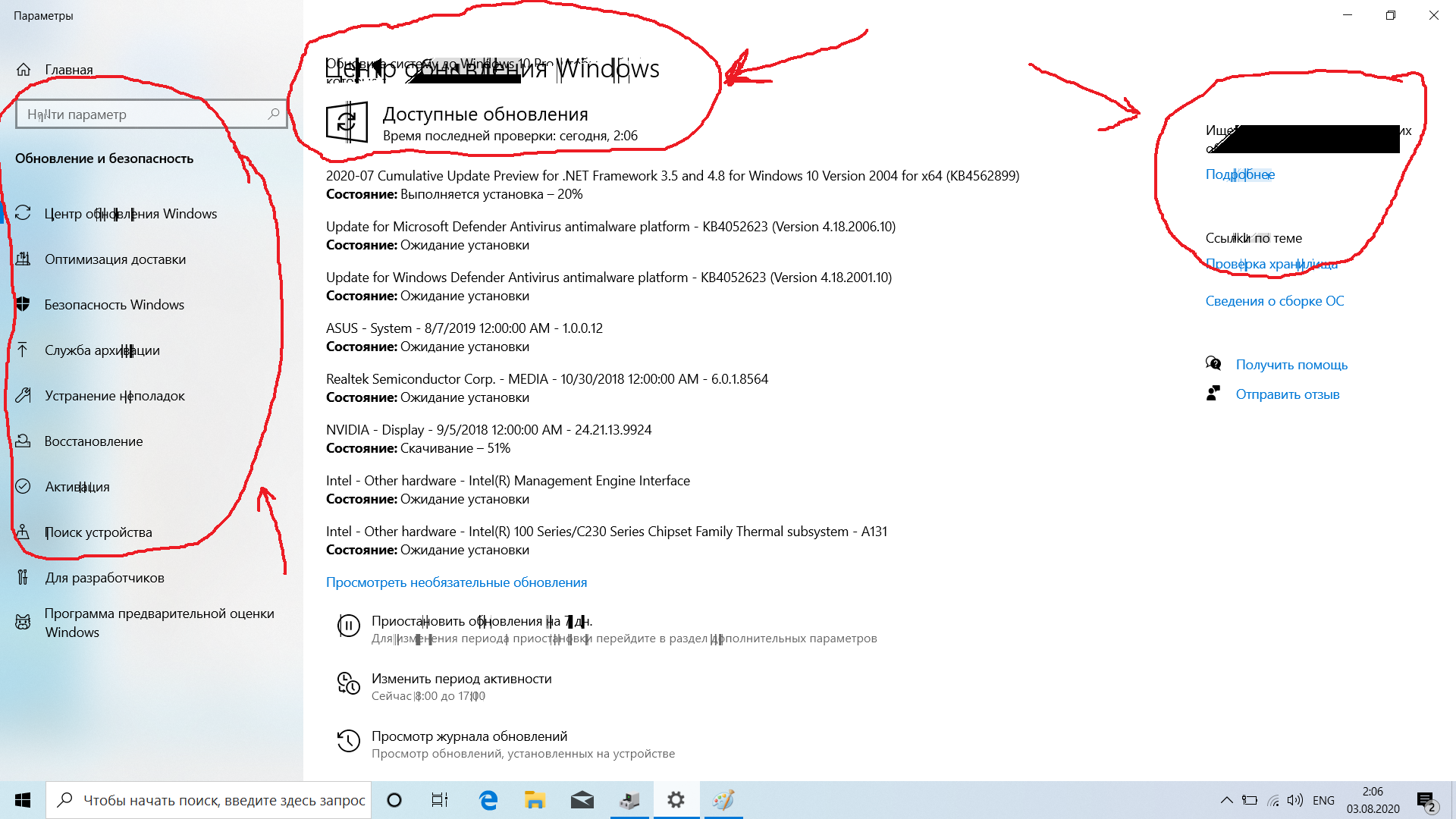Go to Для разработчиков section
This screenshot has height=819, width=1456.
point(104,578)
